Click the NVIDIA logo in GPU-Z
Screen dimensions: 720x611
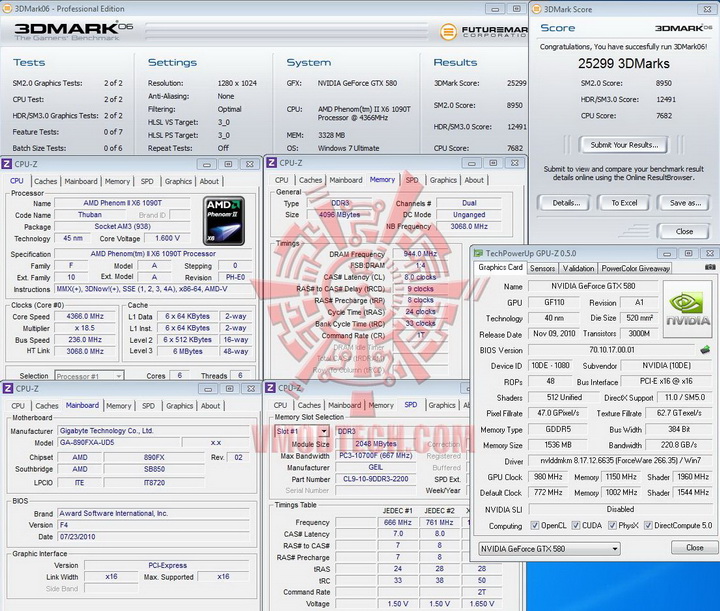(687, 311)
